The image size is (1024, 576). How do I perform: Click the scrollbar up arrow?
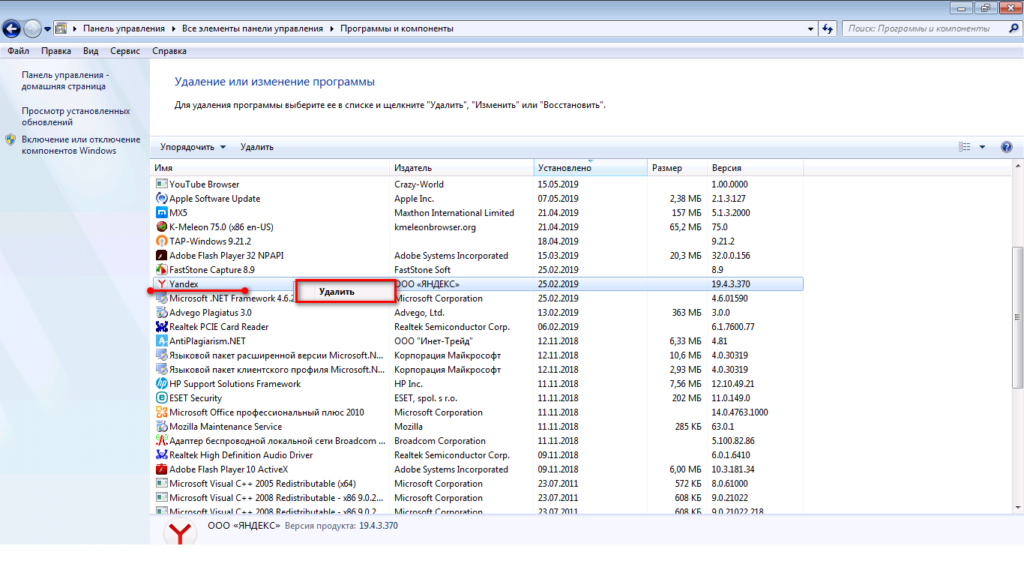click(1017, 167)
